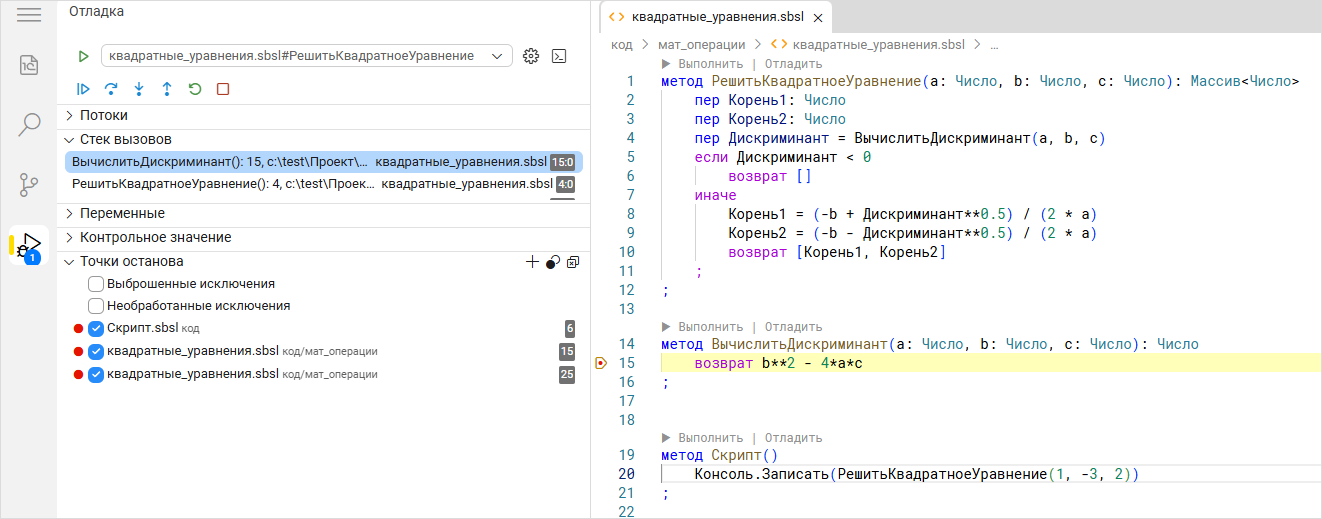Viewport: 1322px width, 519px height.
Task: Click Отладить link above ВычислитьДискриминант method
Action: [x=793, y=327]
